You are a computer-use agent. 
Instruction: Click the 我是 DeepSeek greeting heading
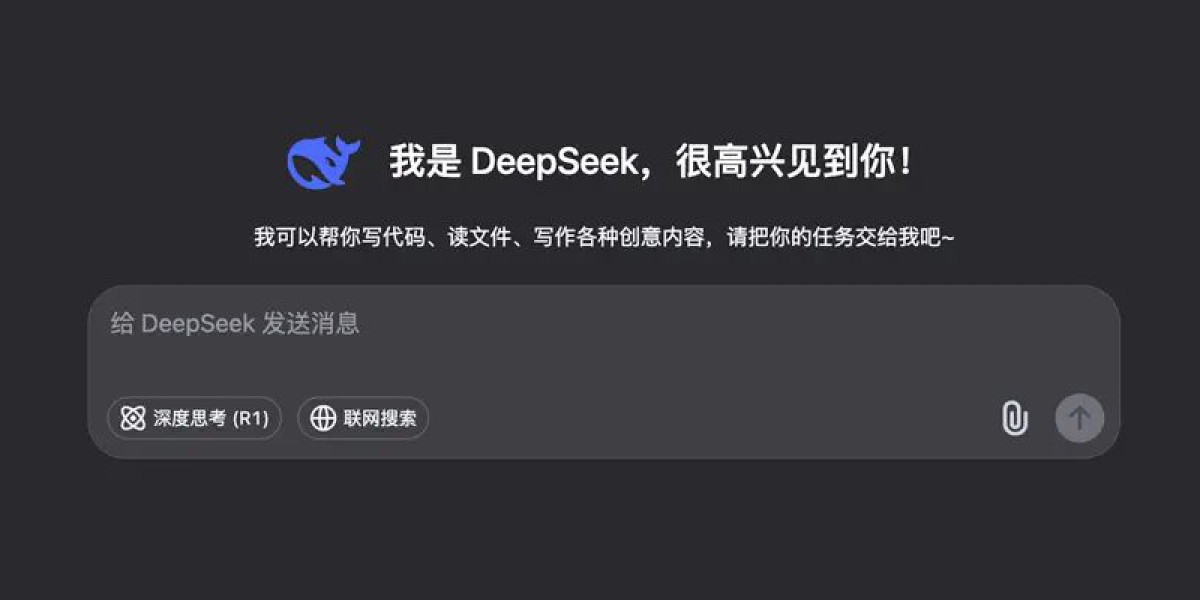(652, 162)
